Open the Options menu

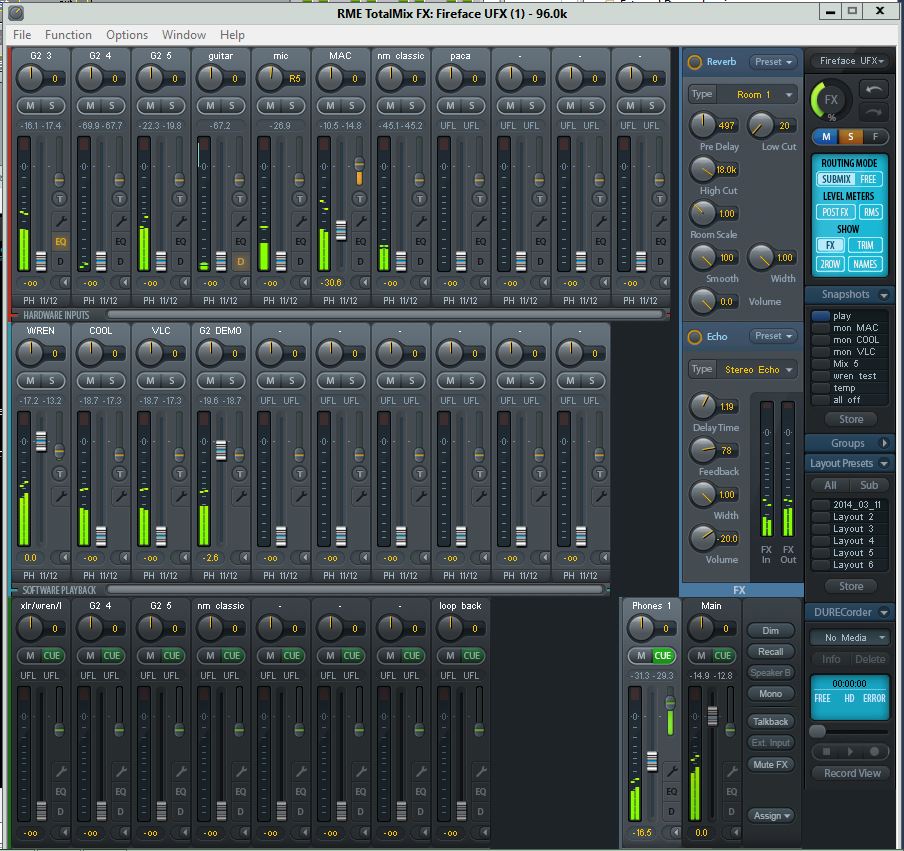pyautogui.click(x=127, y=35)
